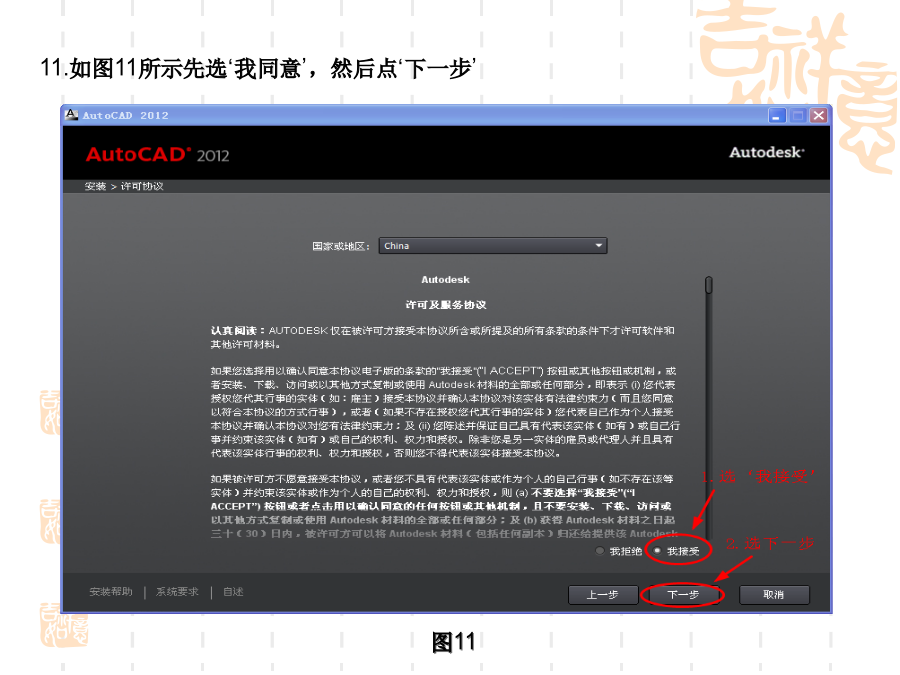Click the 取消 button
The image size is (900, 675).
click(774, 595)
